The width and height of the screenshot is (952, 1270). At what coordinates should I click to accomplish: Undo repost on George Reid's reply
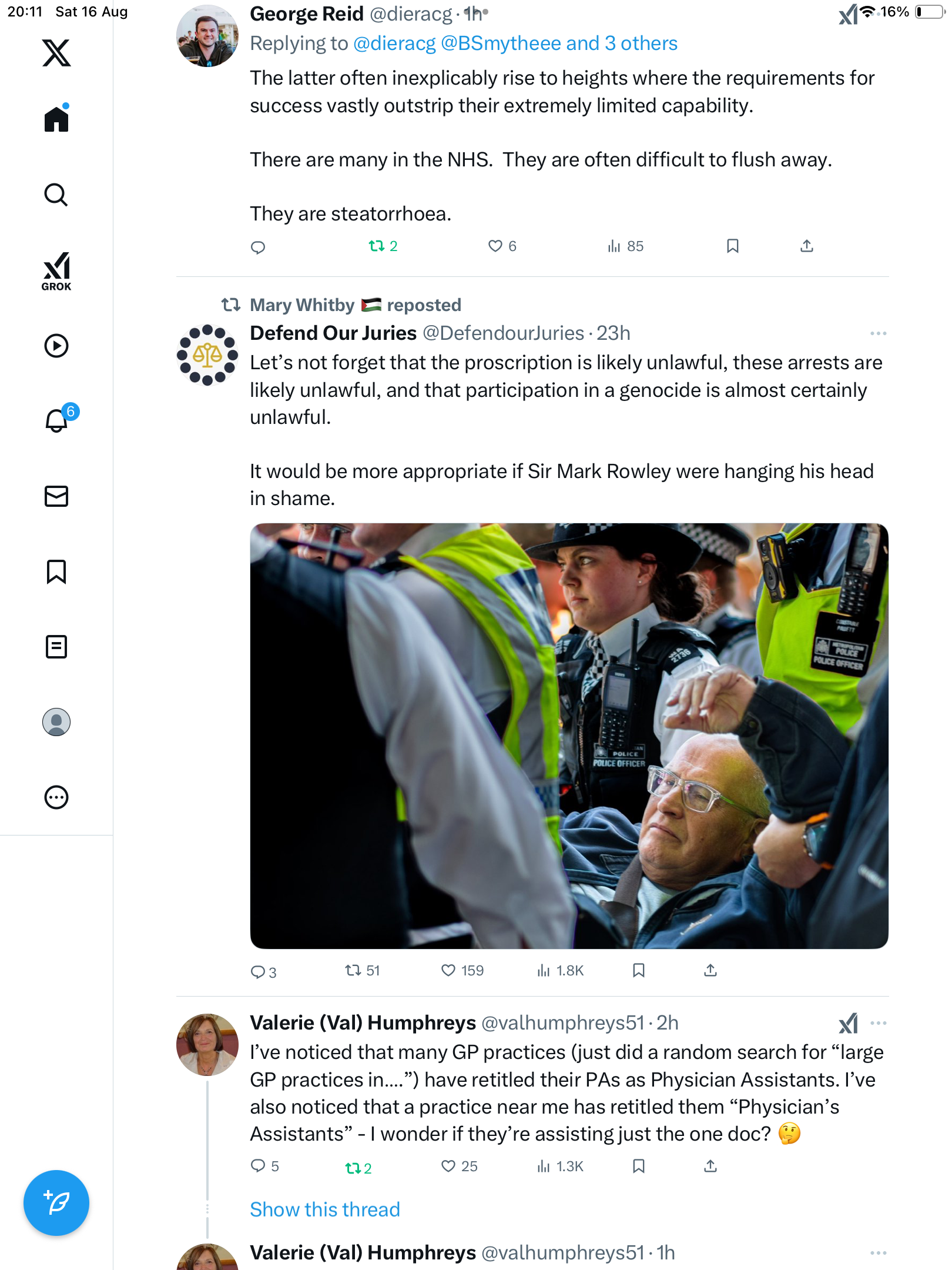tap(377, 246)
